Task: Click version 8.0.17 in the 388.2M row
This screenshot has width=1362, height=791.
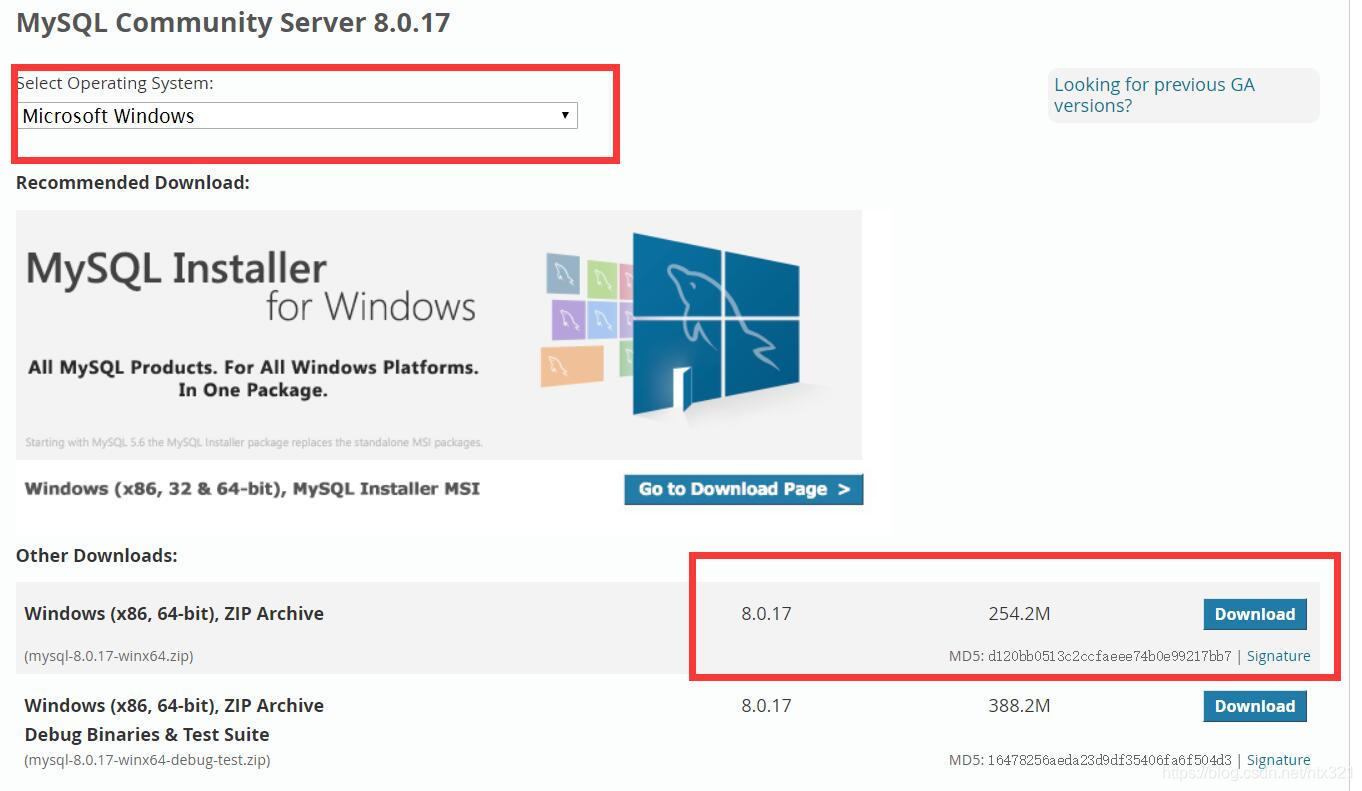Action: pyautogui.click(x=766, y=706)
